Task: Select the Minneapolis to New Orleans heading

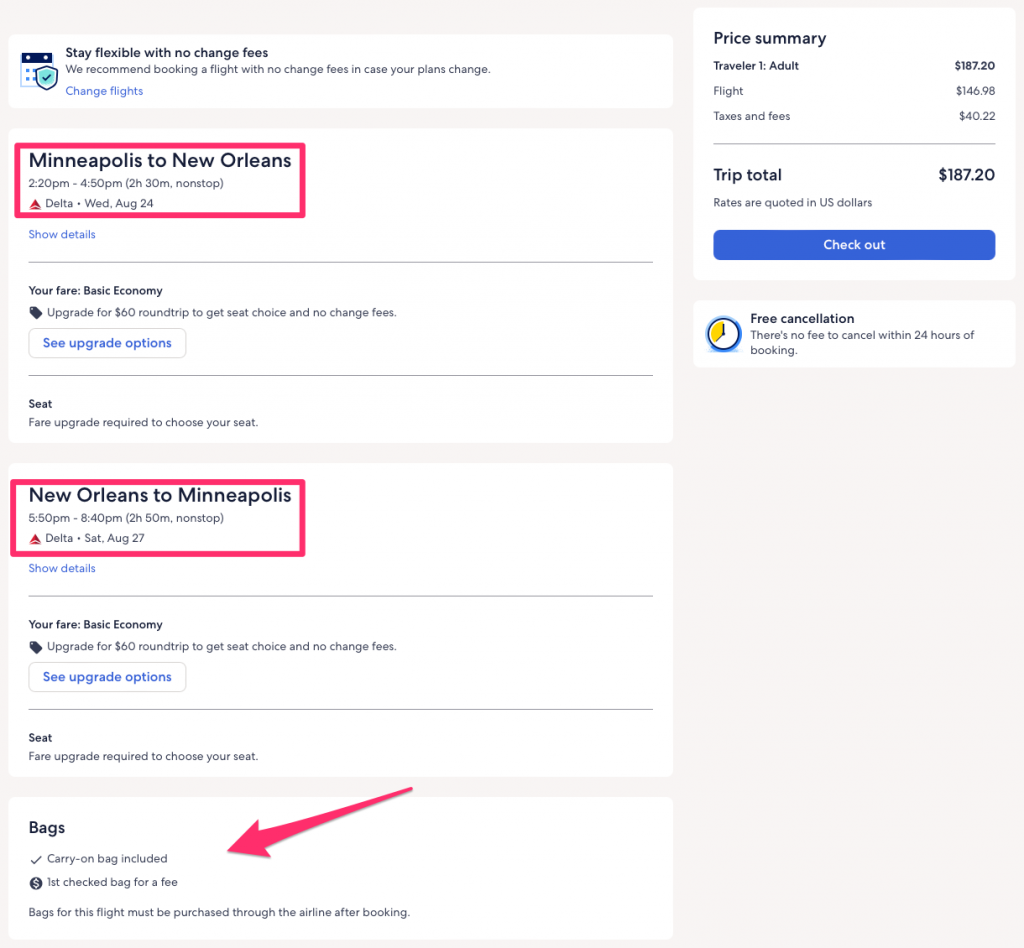Action: pos(160,161)
